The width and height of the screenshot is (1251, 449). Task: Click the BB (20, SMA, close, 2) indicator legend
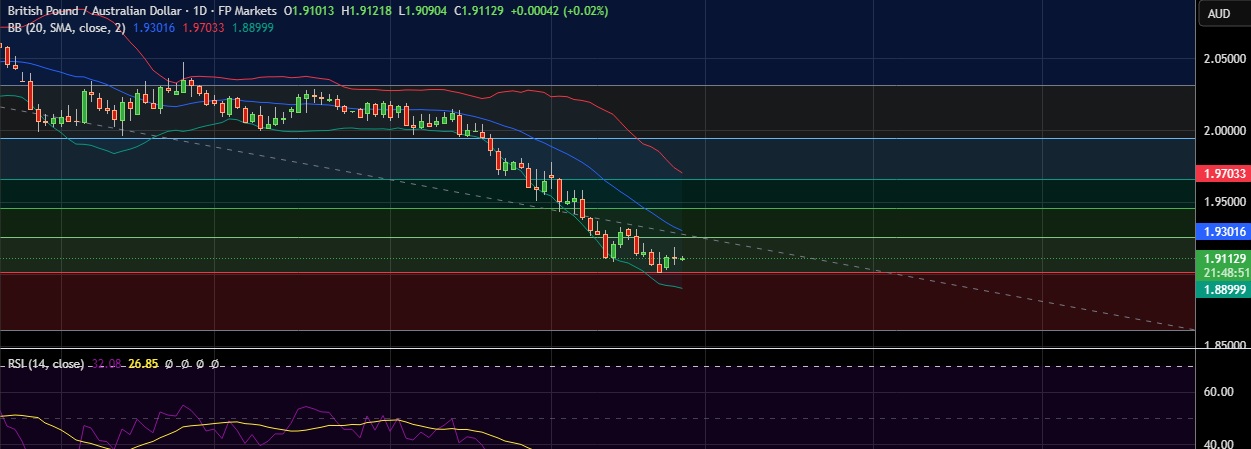point(68,27)
